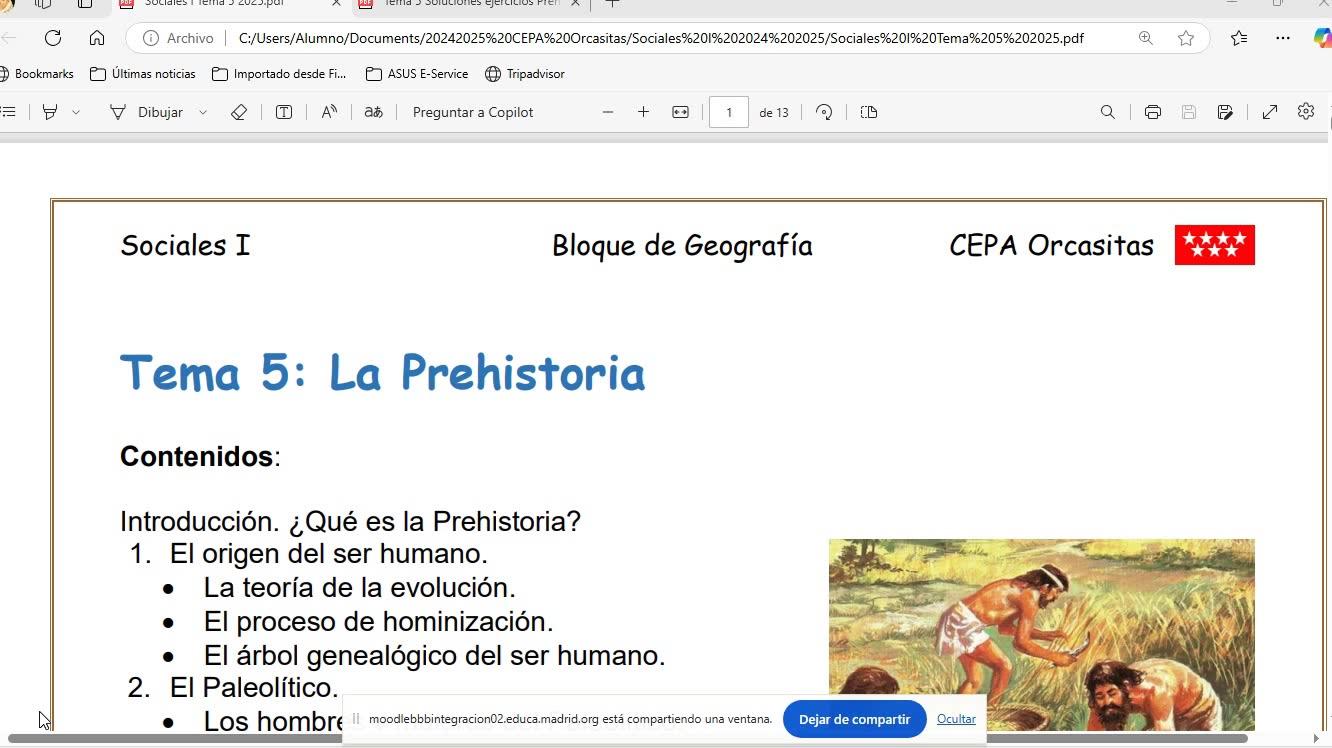Choose the add text tool
Image resolution: width=1332 pixels, height=748 pixels.
(x=284, y=112)
